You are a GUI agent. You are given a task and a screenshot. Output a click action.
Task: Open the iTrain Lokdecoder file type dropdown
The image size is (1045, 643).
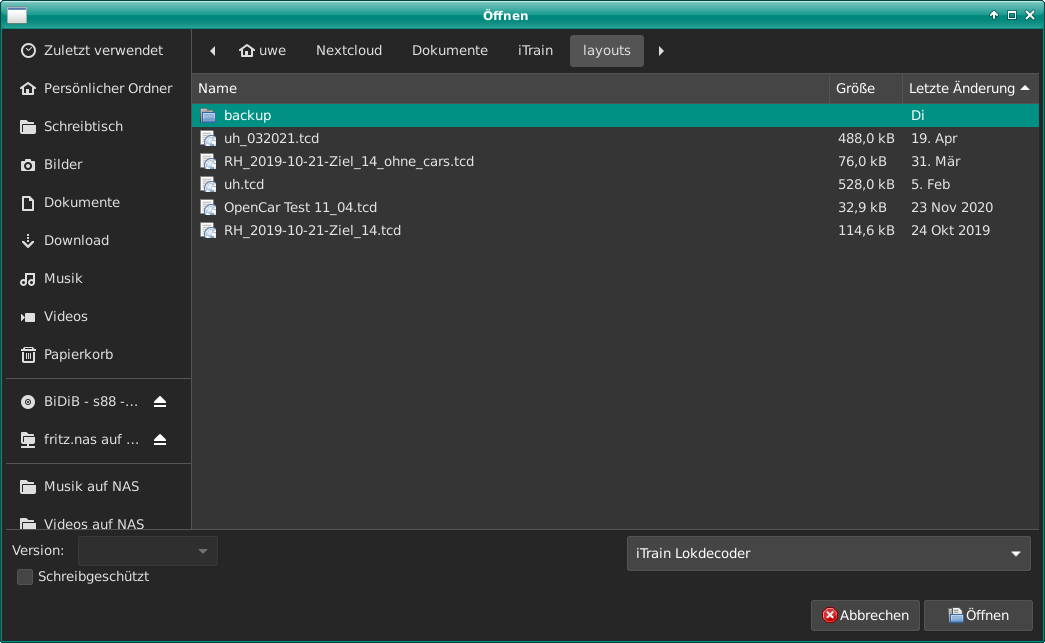tap(828, 553)
